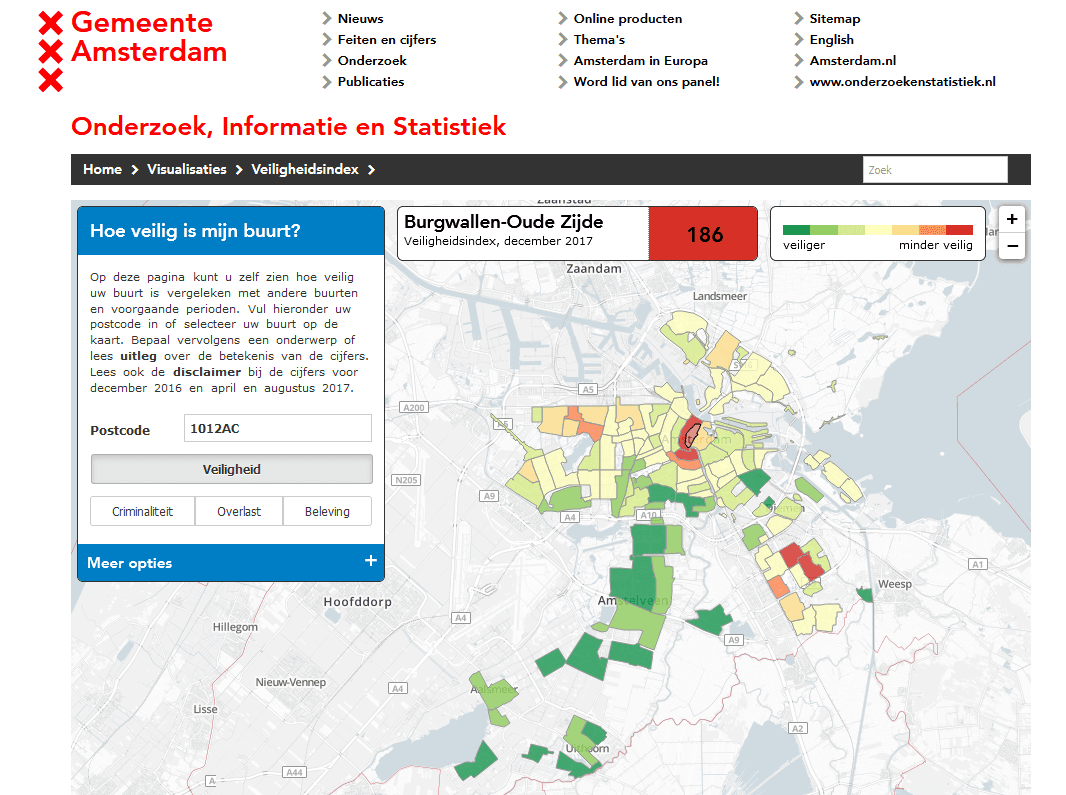Switch site to English

[x=831, y=40]
